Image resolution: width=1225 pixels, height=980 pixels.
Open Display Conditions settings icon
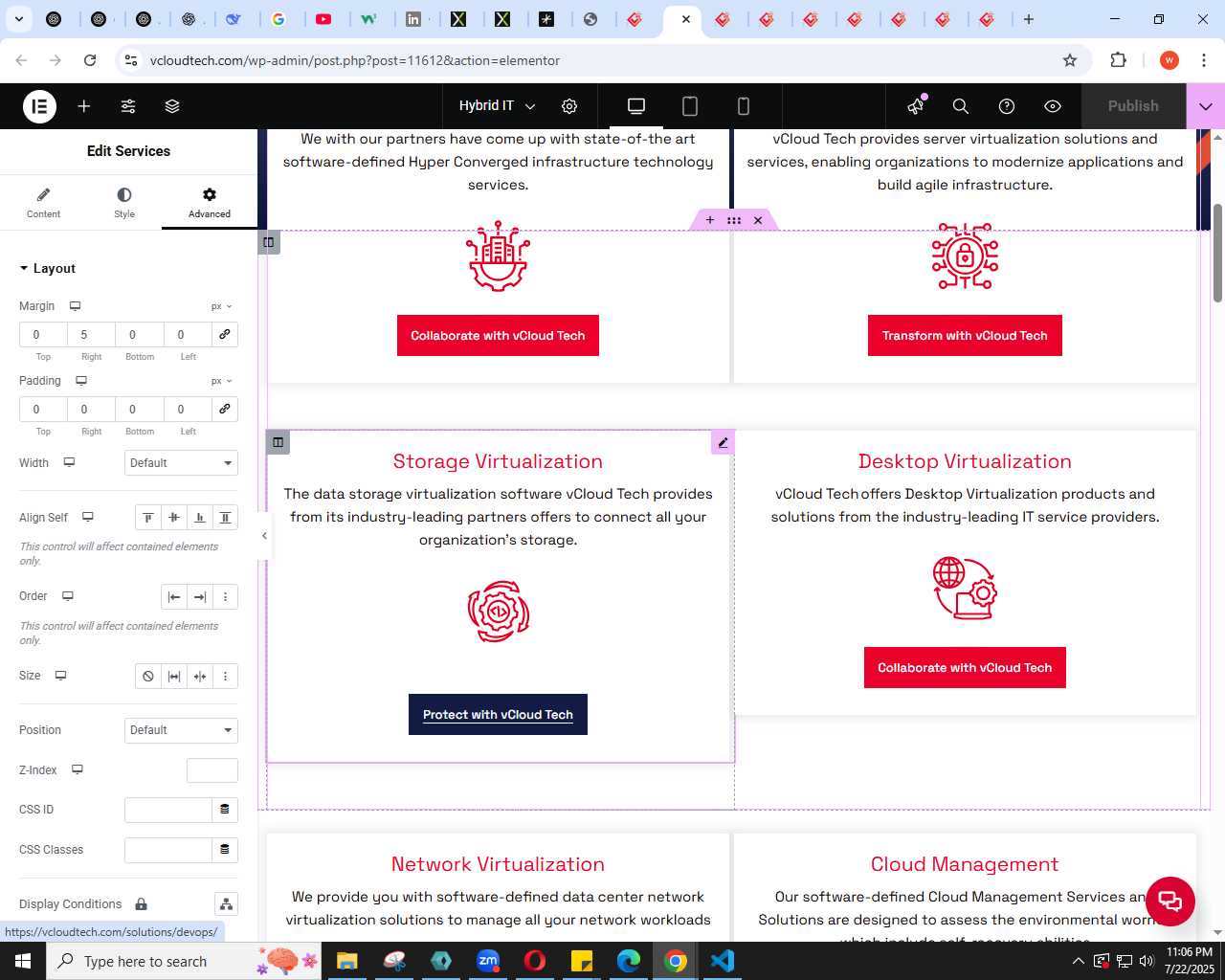pyautogui.click(x=226, y=904)
